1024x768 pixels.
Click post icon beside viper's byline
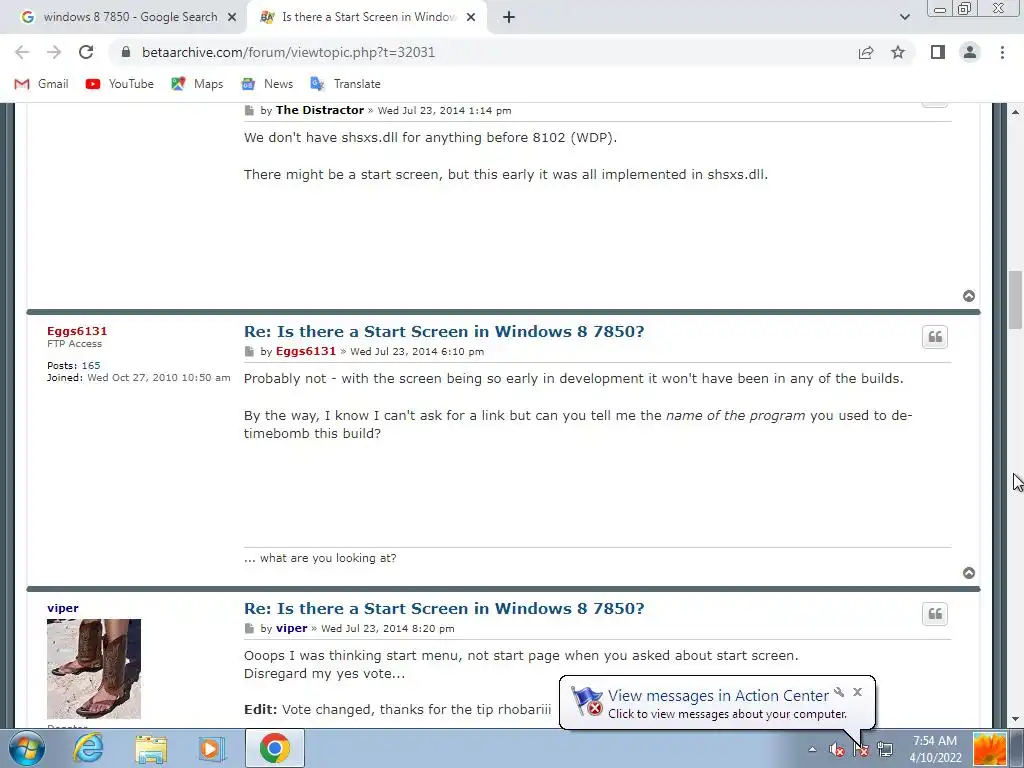pyautogui.click(x=249, y=628)
